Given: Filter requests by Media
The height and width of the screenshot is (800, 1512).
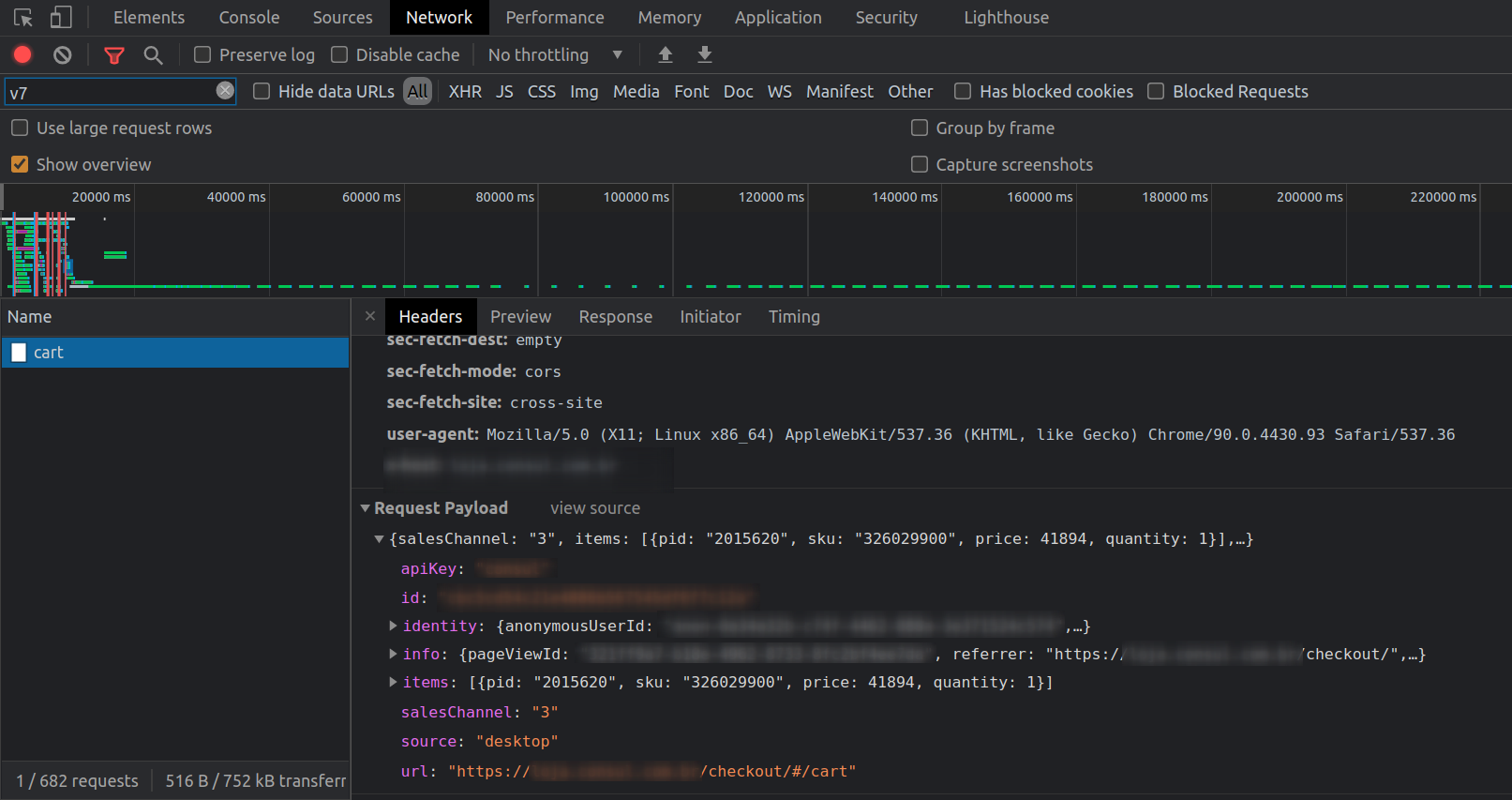Looking at the screenshot, I should coord(636,91).
